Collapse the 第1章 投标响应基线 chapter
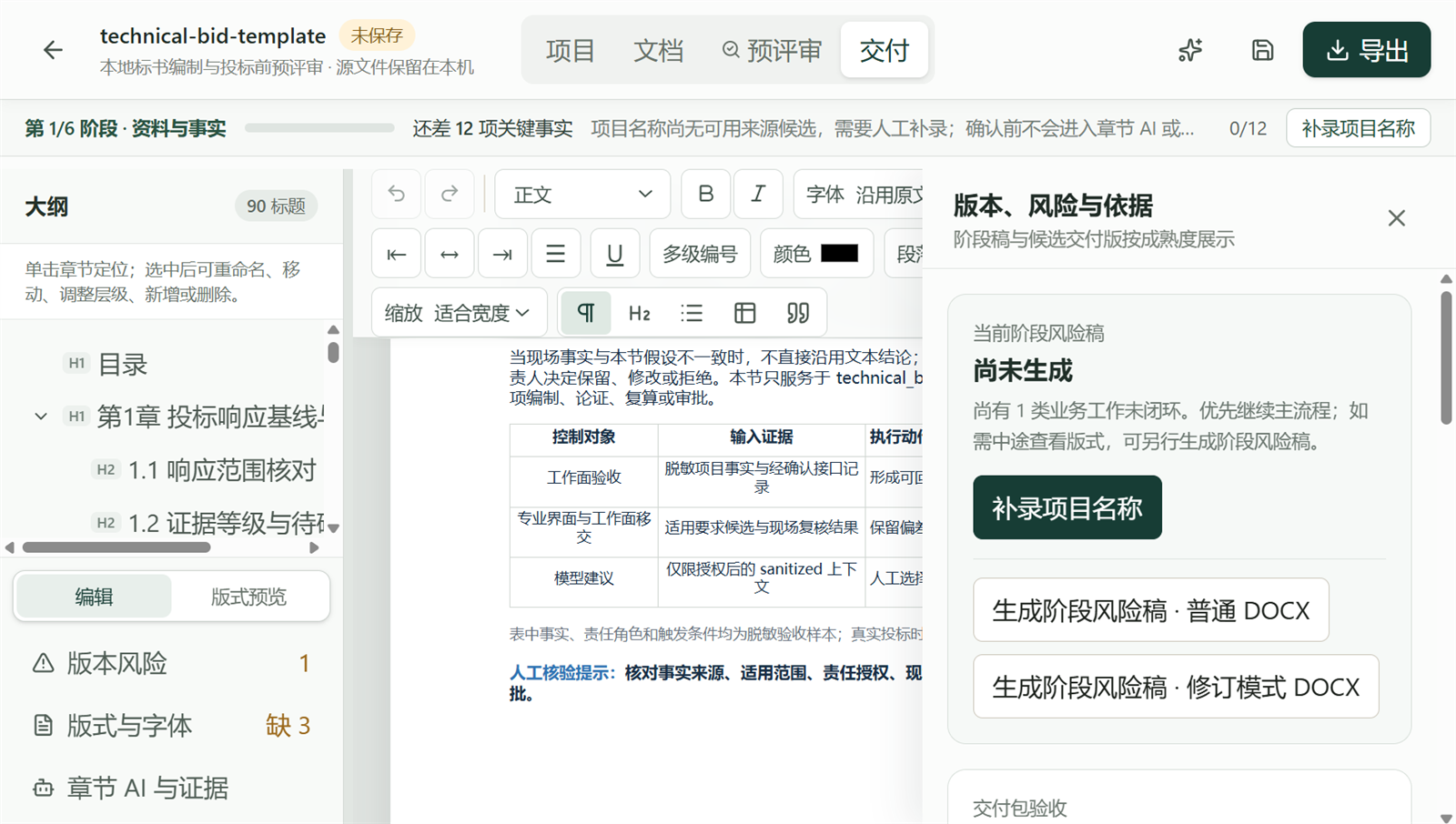Screen dimensions: 1456x824 (41, 417)
